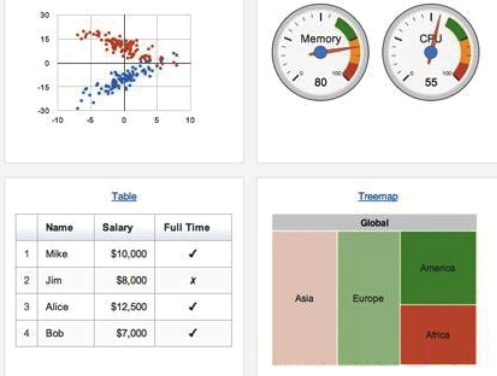497x376 pixels.
Task: Click the Memory gauge dial
Action: [x=320, y=52]
